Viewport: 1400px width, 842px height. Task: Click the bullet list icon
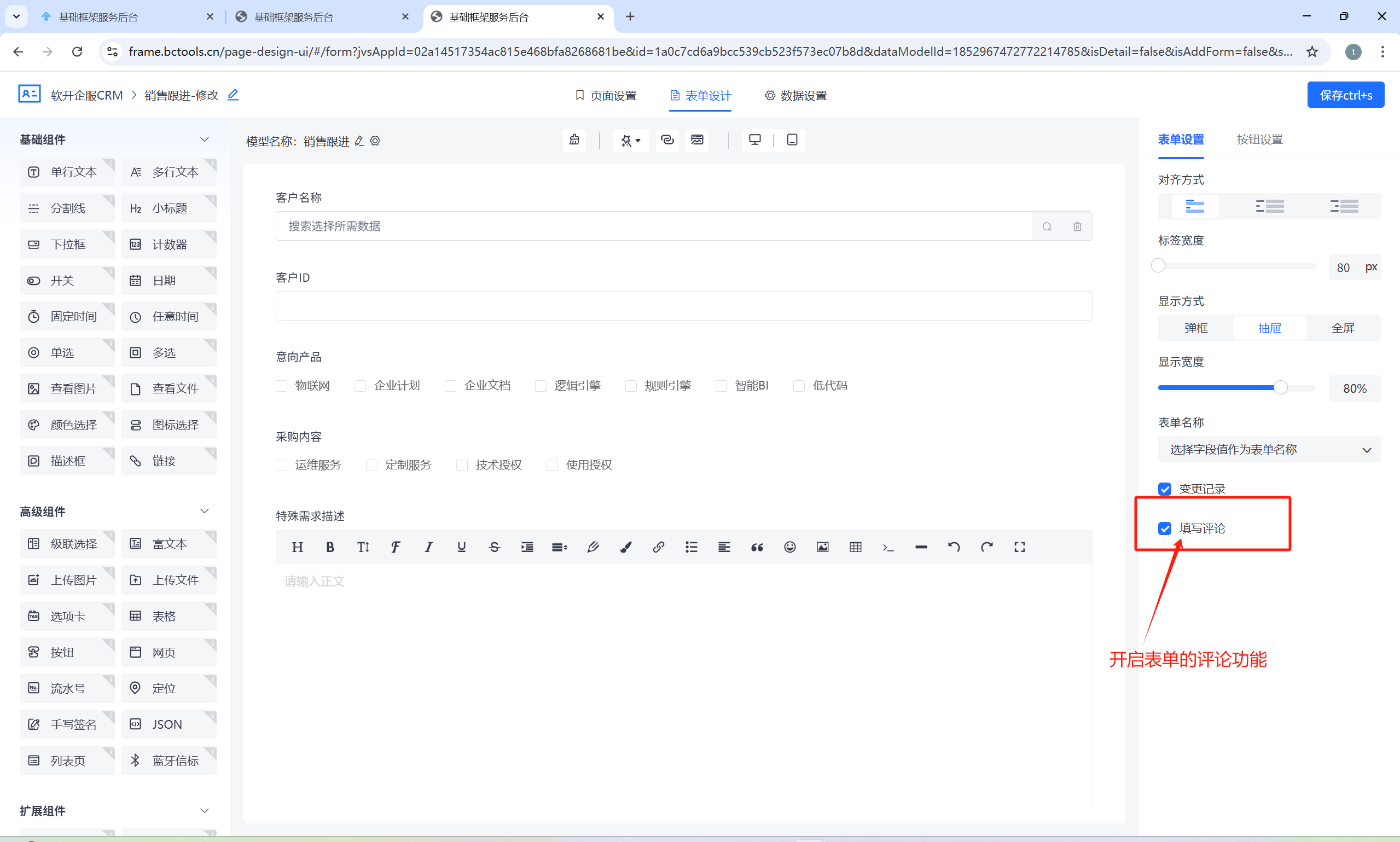coord(692,547)
